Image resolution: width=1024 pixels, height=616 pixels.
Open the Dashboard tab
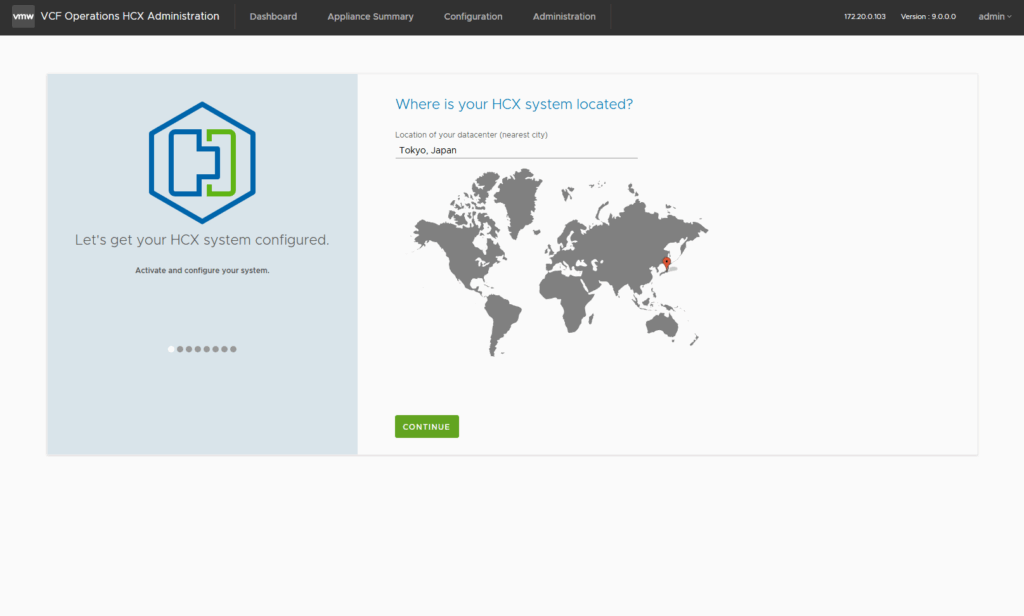pos(273,17)
